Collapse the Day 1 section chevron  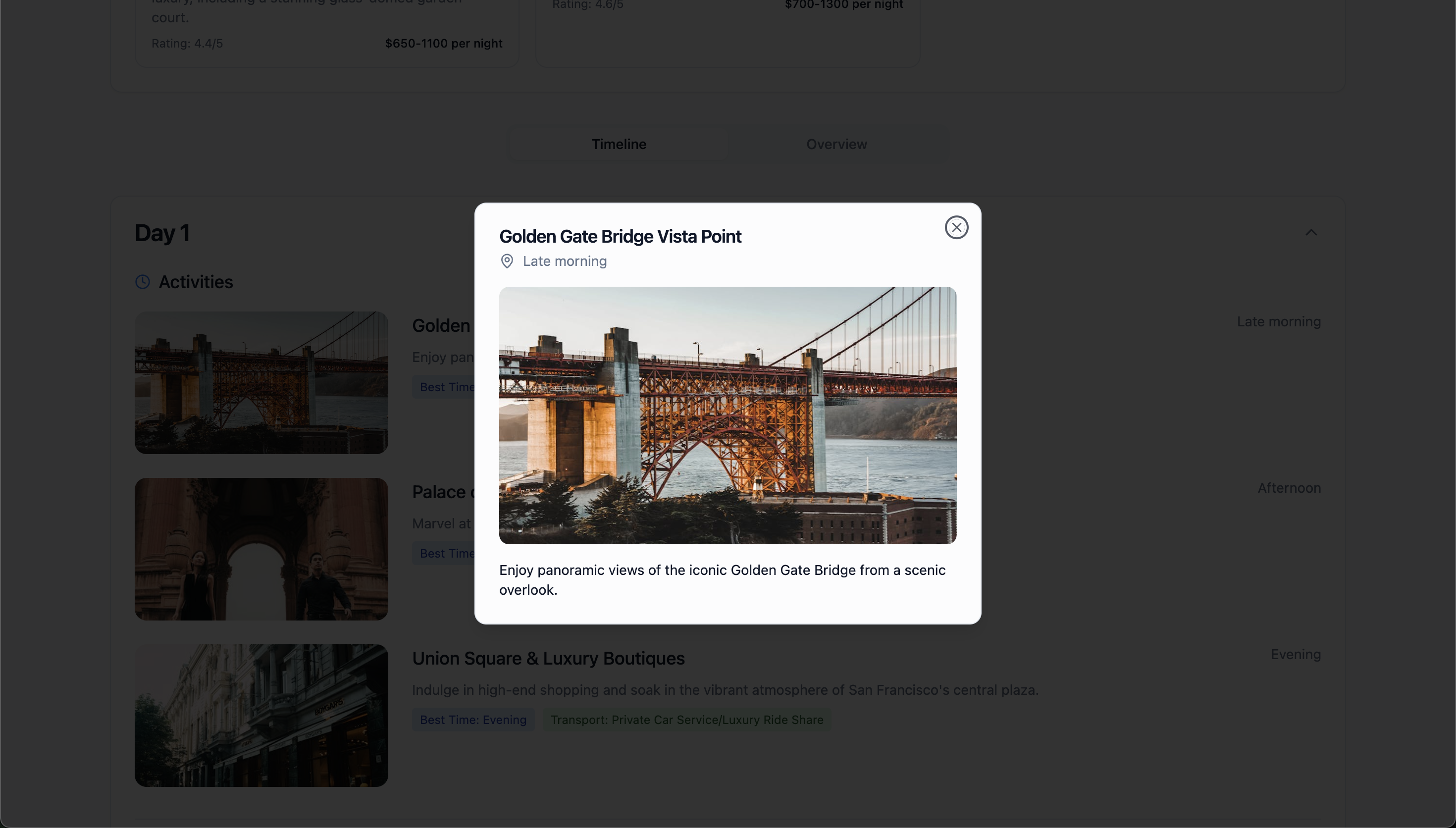[1311, 233]
